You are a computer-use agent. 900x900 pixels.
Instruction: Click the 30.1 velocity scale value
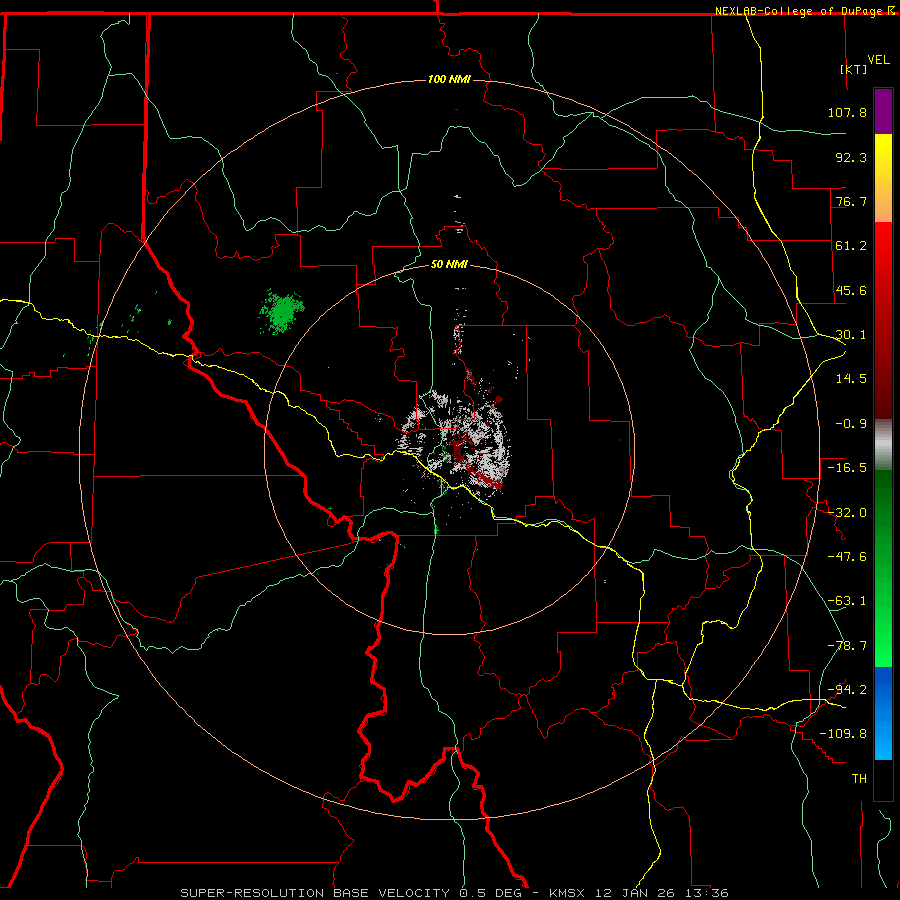851,335
